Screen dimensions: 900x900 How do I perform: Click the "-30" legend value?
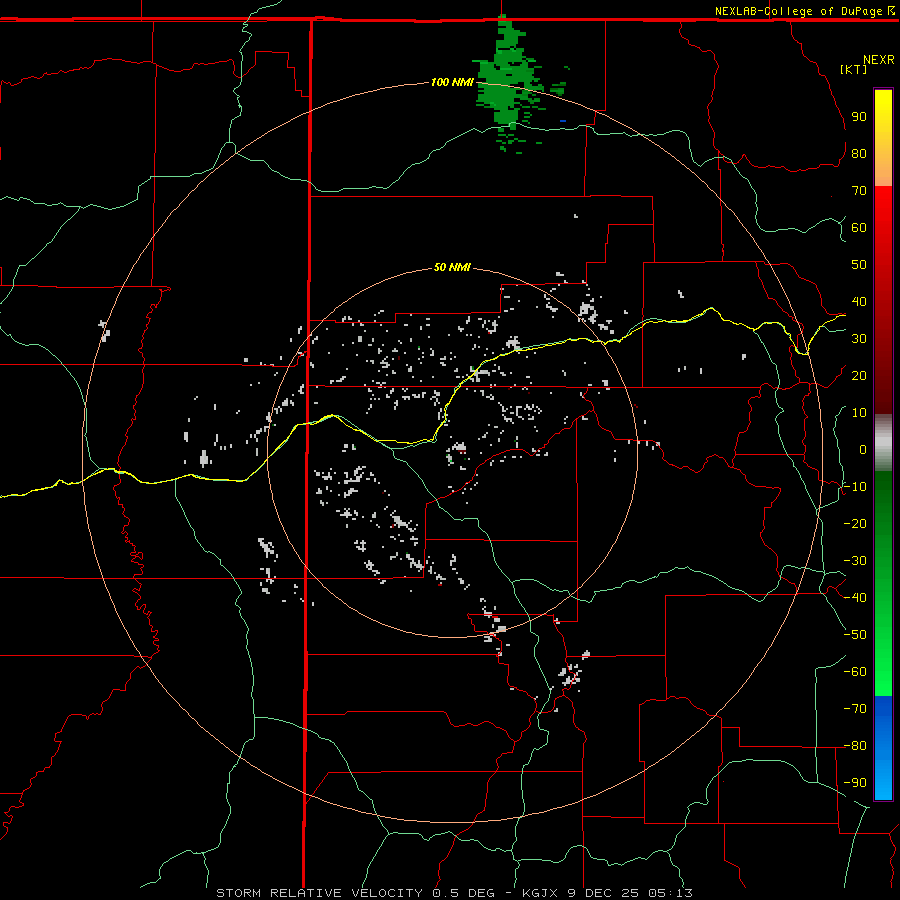click(855, 561)
